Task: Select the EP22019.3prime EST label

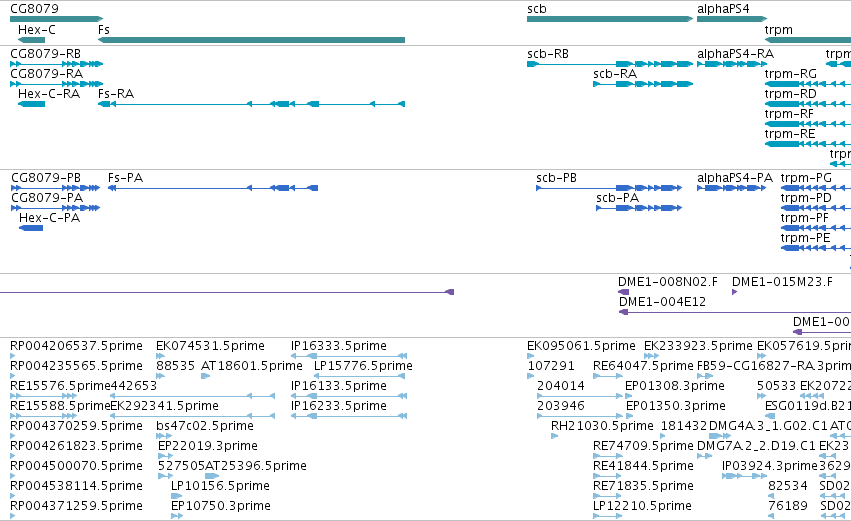Action: pos(208,447)
